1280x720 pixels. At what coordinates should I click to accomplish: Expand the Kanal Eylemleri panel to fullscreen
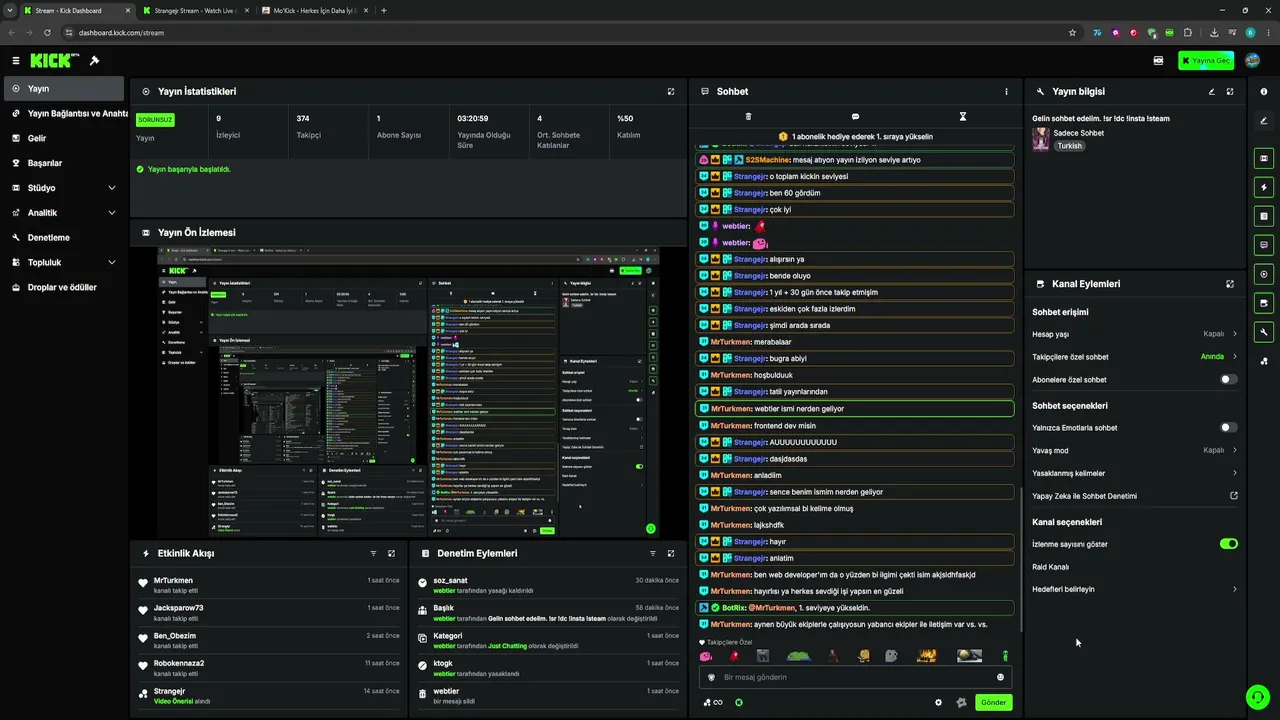point(1230,284)
